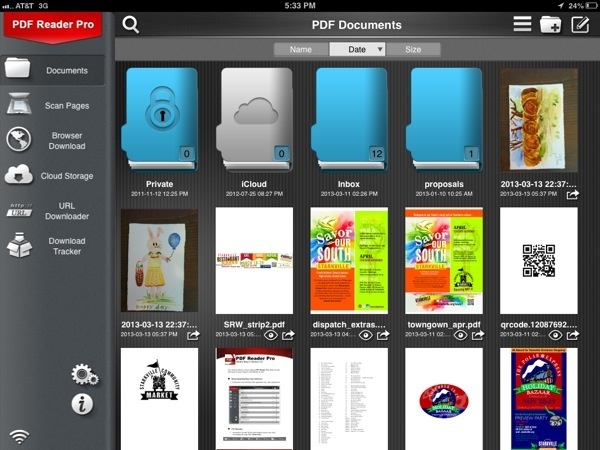
Task: Sort documents by Name
Action: 301,49
